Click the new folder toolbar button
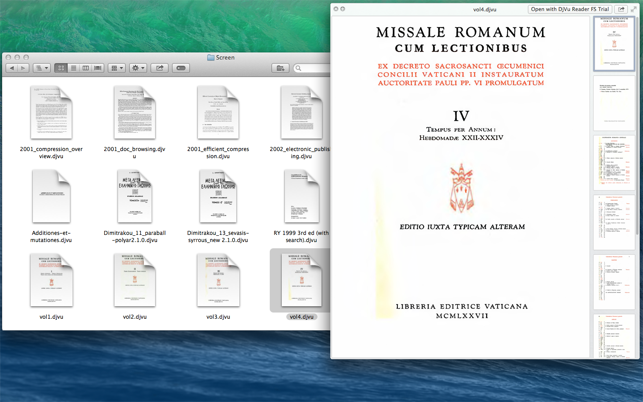Screen dimensions: 643x402 281,68
